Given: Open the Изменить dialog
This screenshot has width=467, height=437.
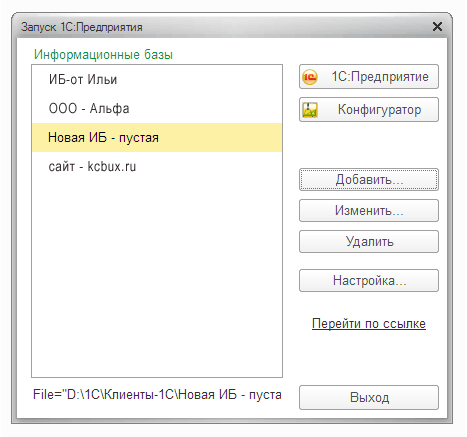Looking at the screenshot, I should pyautogui.click(x=369, y=211).
